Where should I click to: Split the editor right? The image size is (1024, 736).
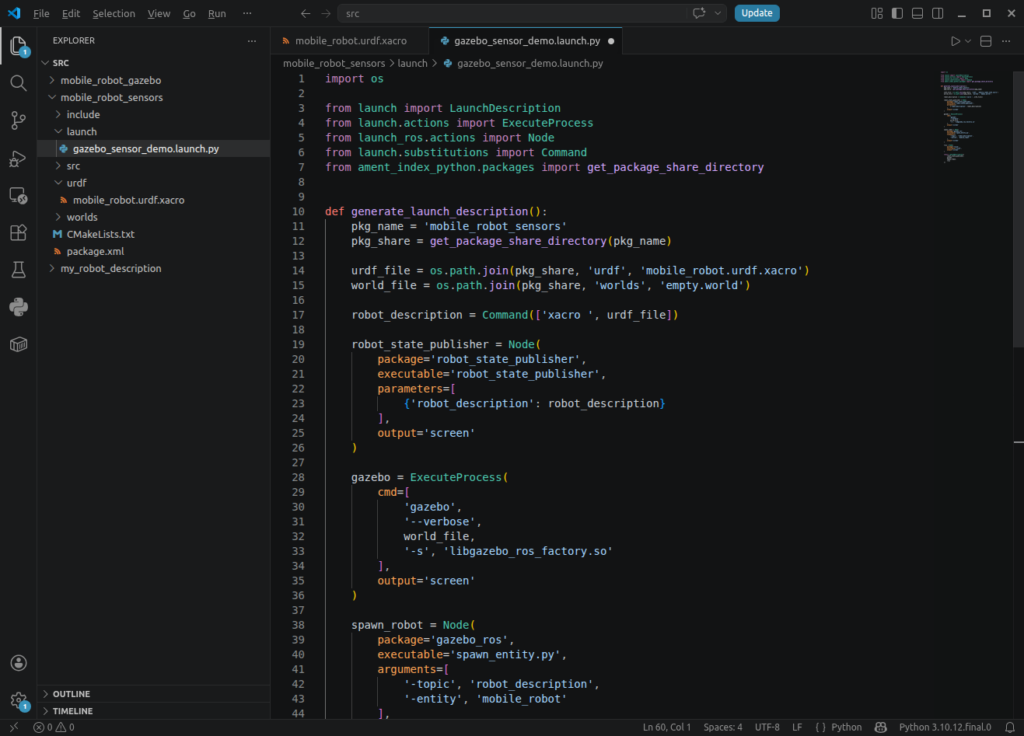(x=985, y=40)
